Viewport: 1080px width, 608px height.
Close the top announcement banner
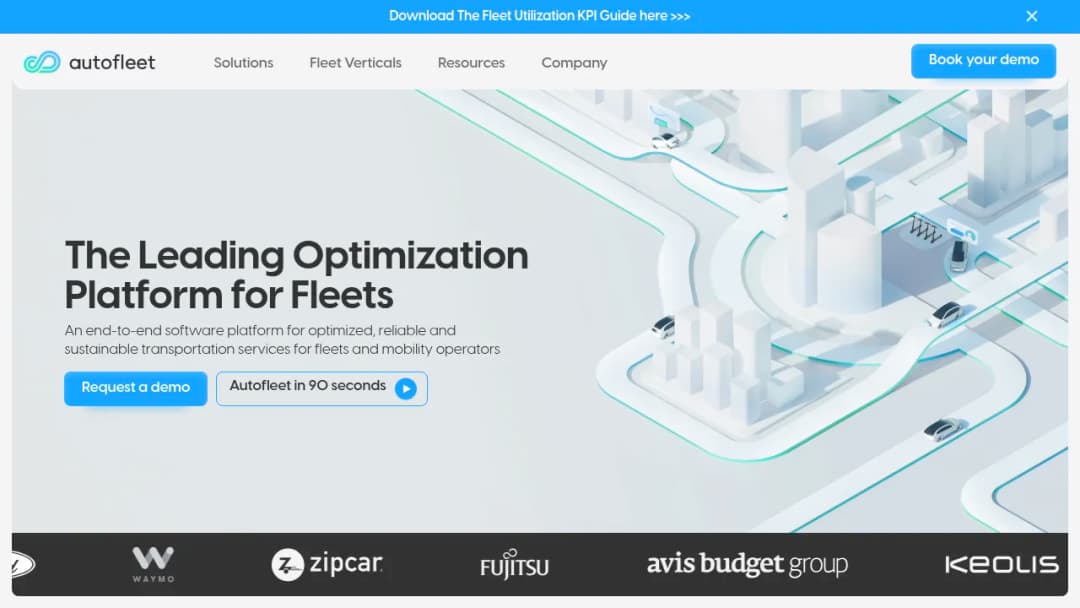click(x=1031, y=16)
